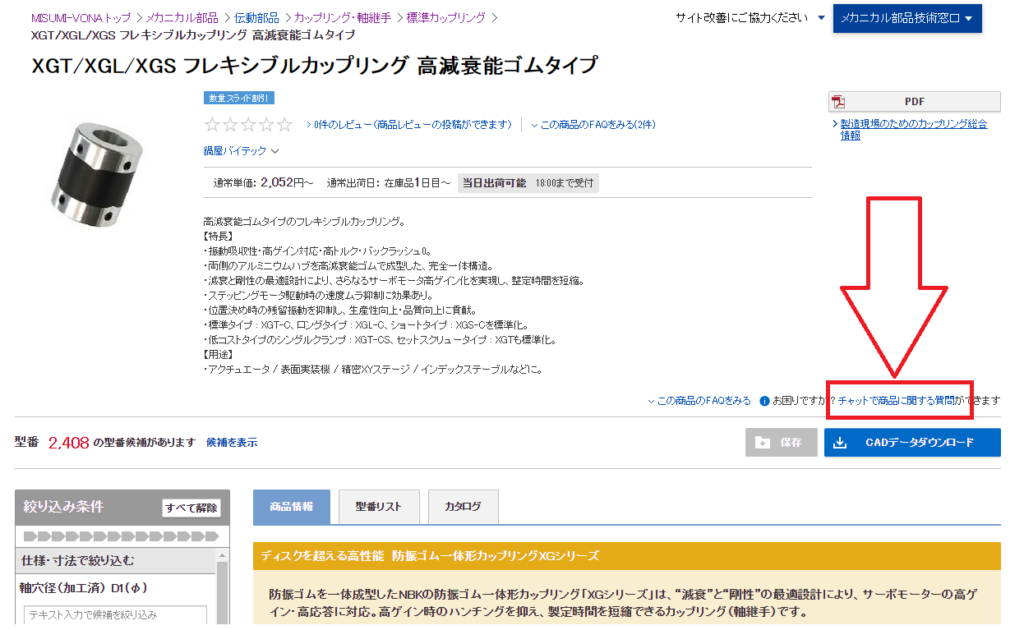Click the 候補を表示 link
1024x630 pixels.
(231, 442)
